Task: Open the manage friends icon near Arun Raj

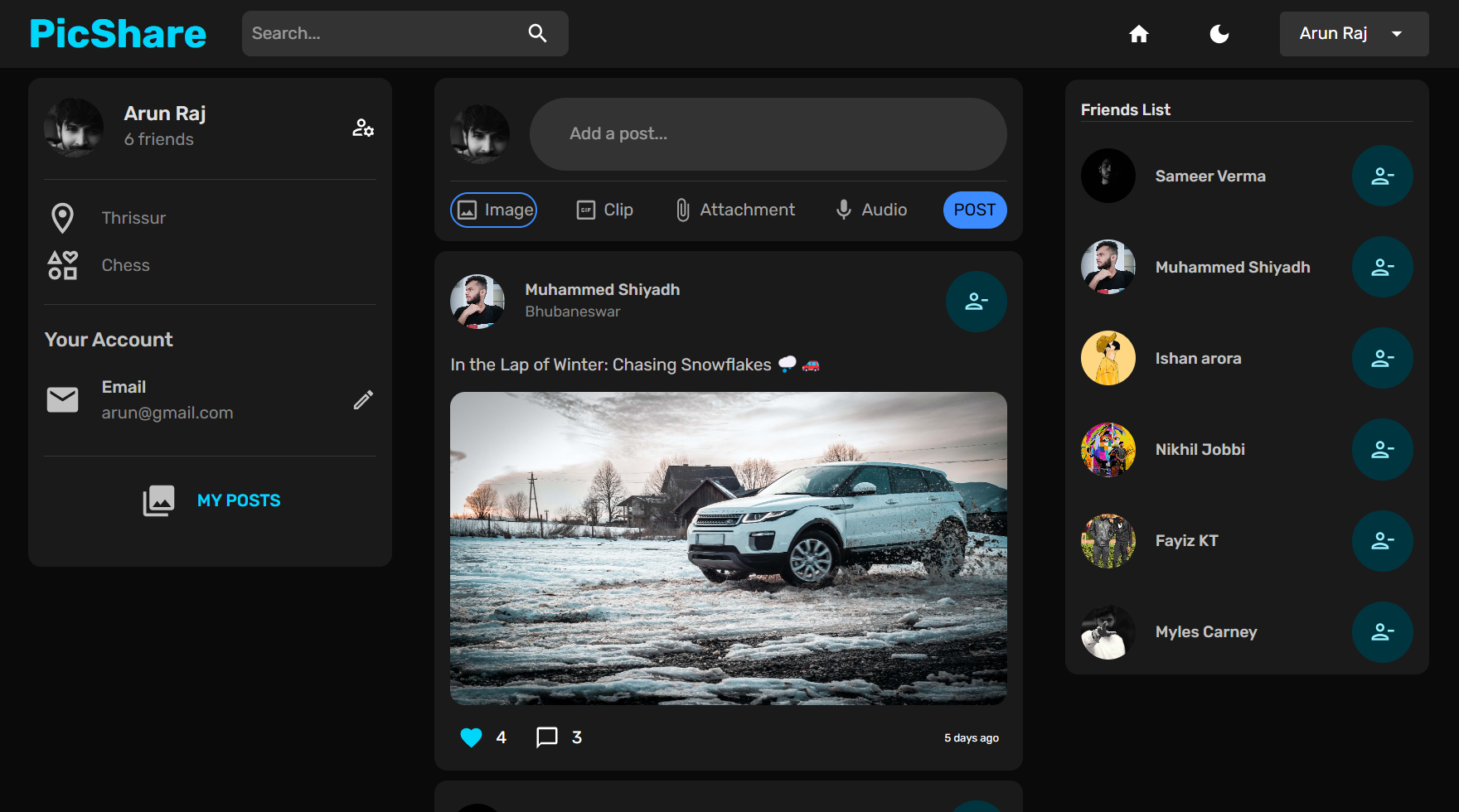Action: point(362,128)
